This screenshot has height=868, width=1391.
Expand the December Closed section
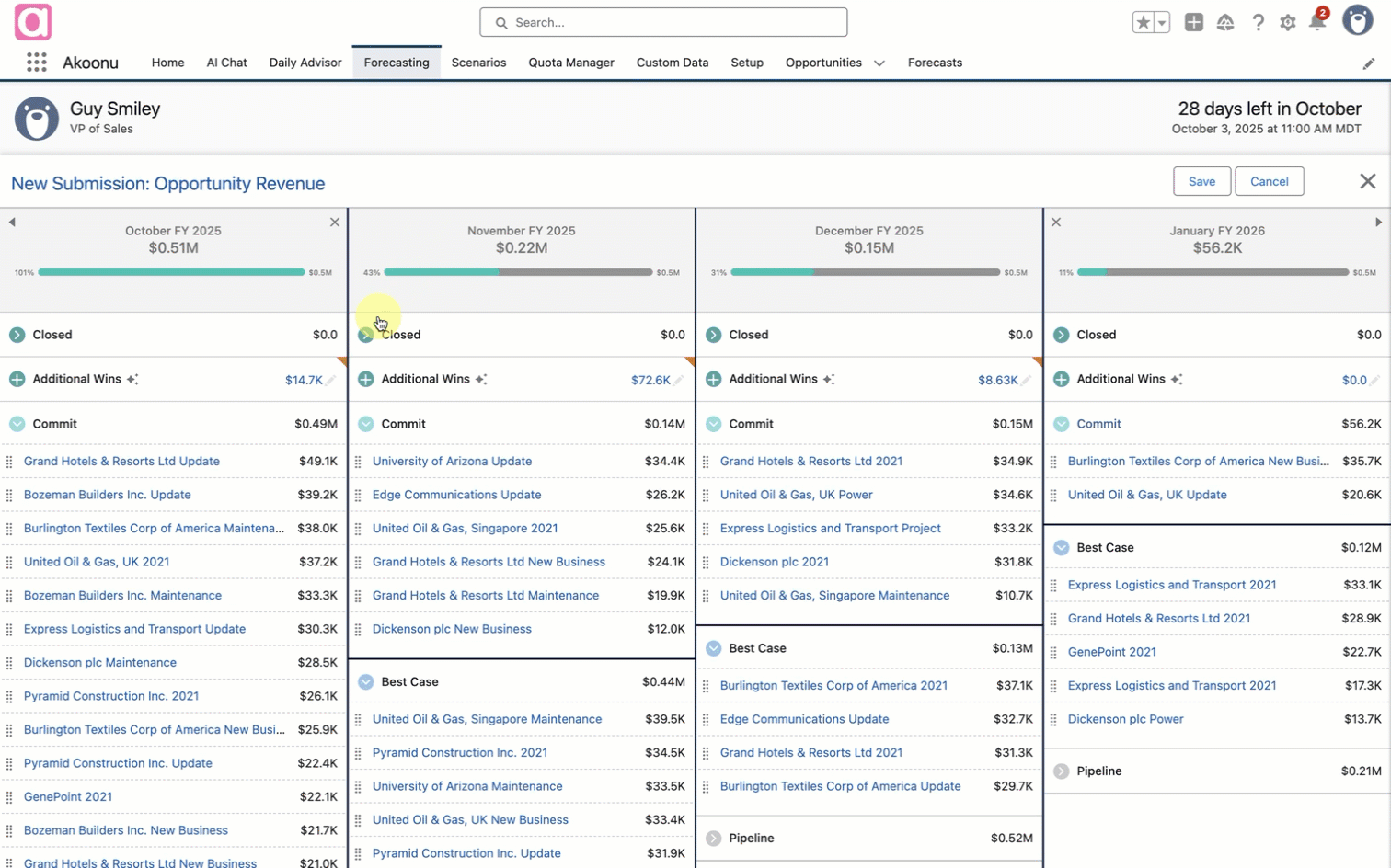click(x=713, y=335)
